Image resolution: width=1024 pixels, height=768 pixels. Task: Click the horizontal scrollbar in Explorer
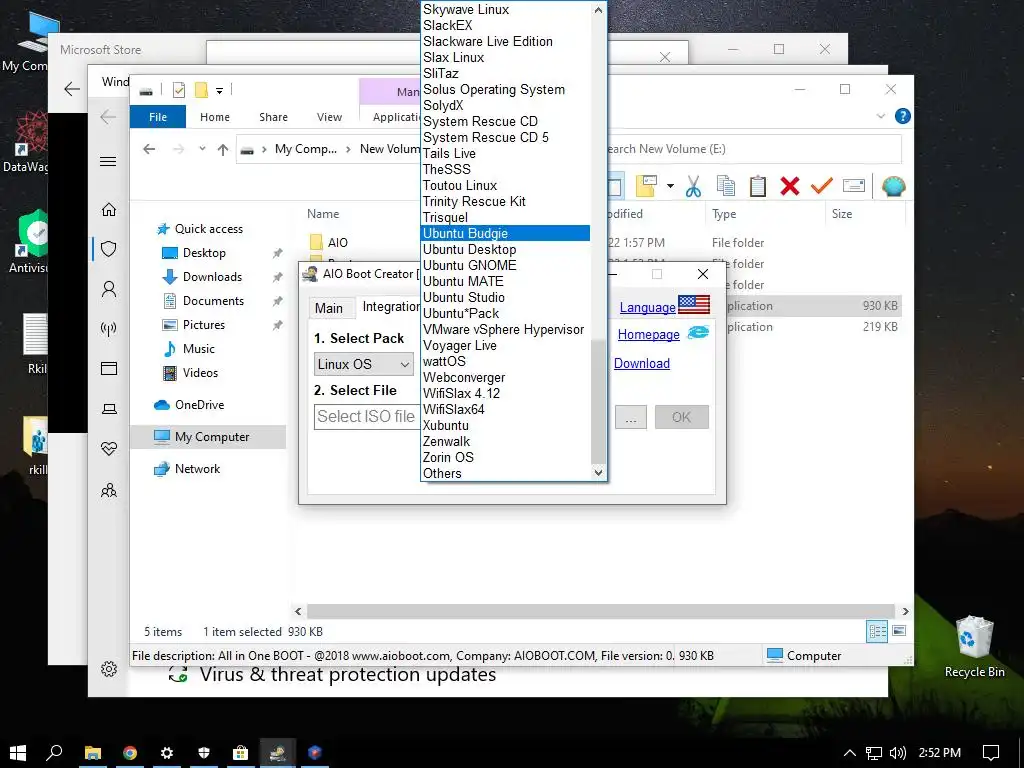click(601, 611)
